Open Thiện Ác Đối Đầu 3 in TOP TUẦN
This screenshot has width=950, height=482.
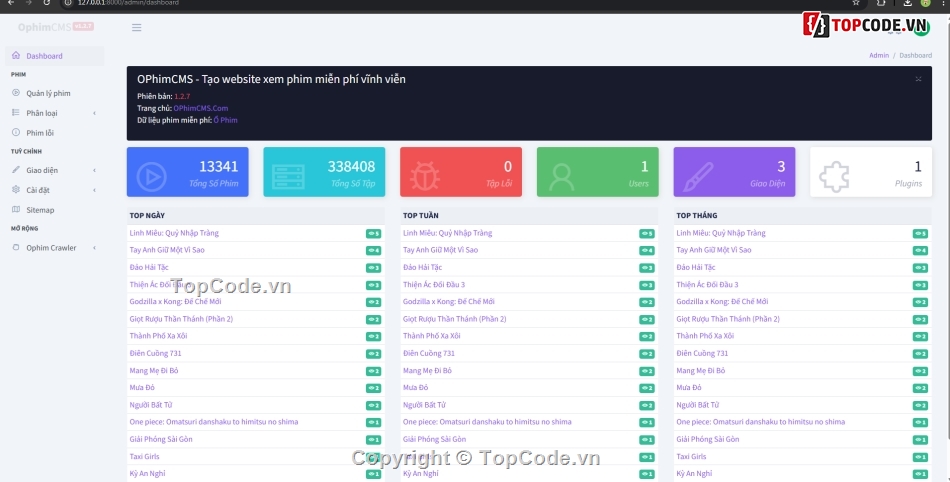434,285
